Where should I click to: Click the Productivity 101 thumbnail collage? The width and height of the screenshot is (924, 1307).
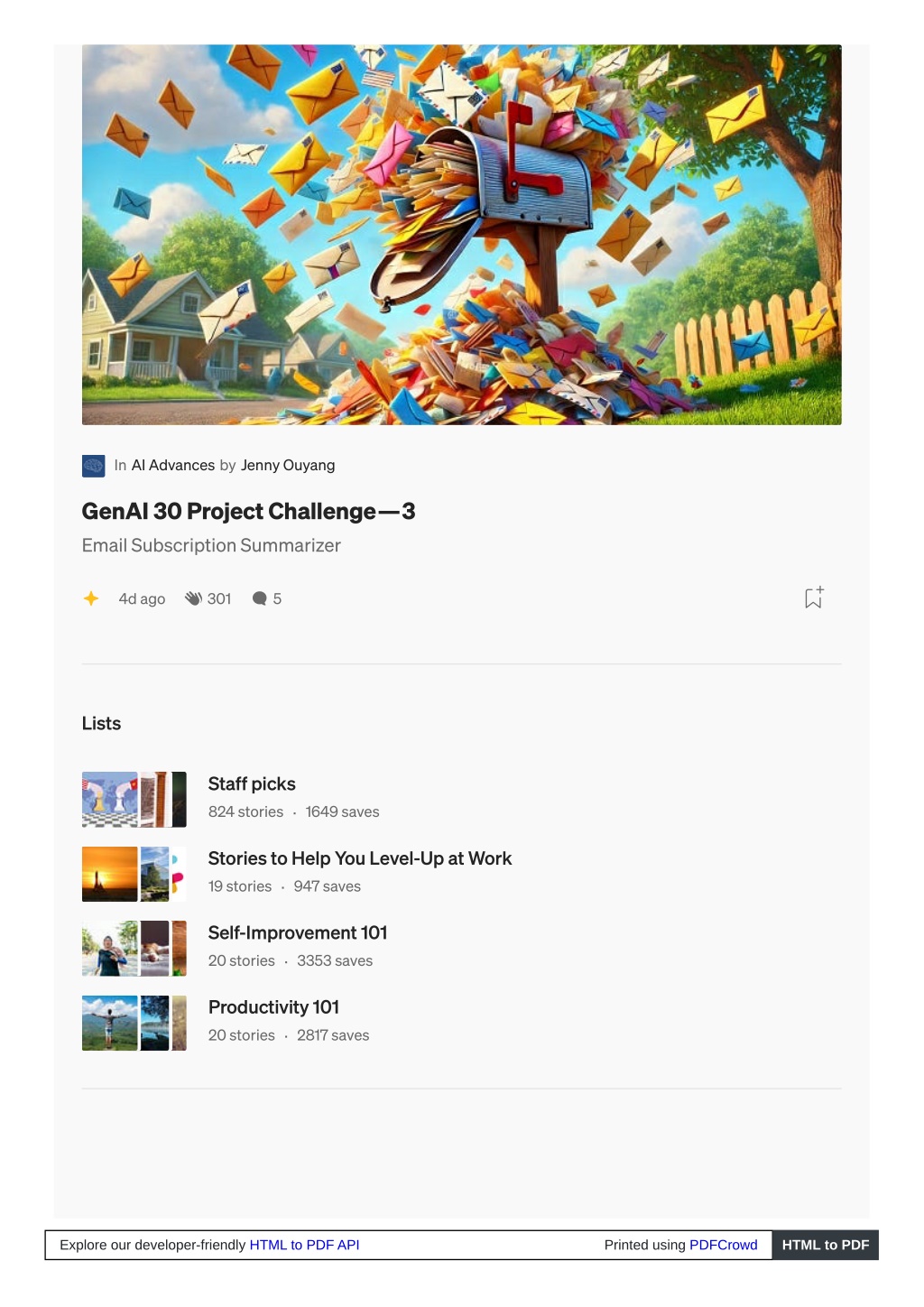[134, 1023]
